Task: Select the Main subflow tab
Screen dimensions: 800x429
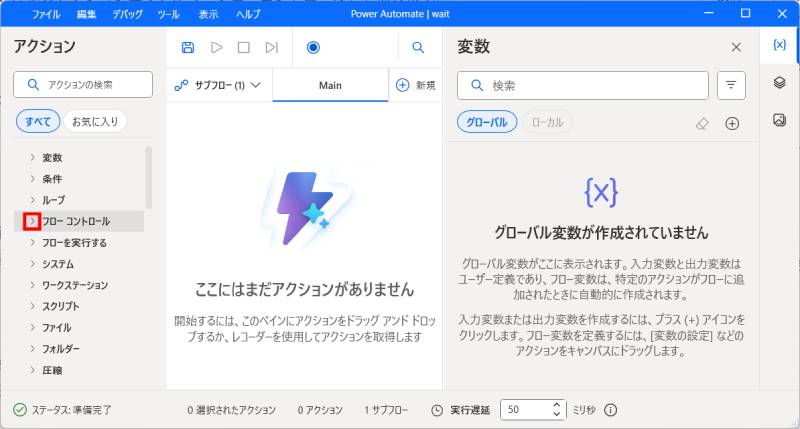Action: point(330,86)
